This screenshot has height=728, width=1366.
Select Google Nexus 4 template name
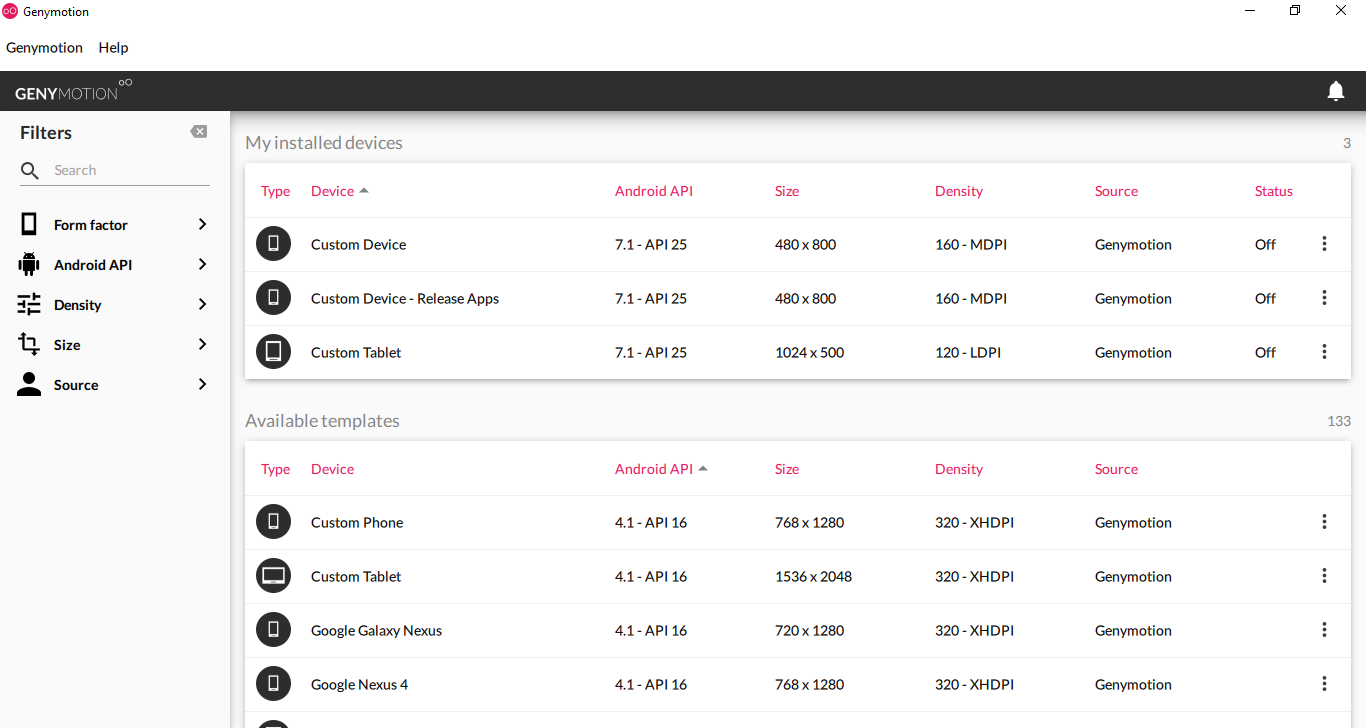359,684
